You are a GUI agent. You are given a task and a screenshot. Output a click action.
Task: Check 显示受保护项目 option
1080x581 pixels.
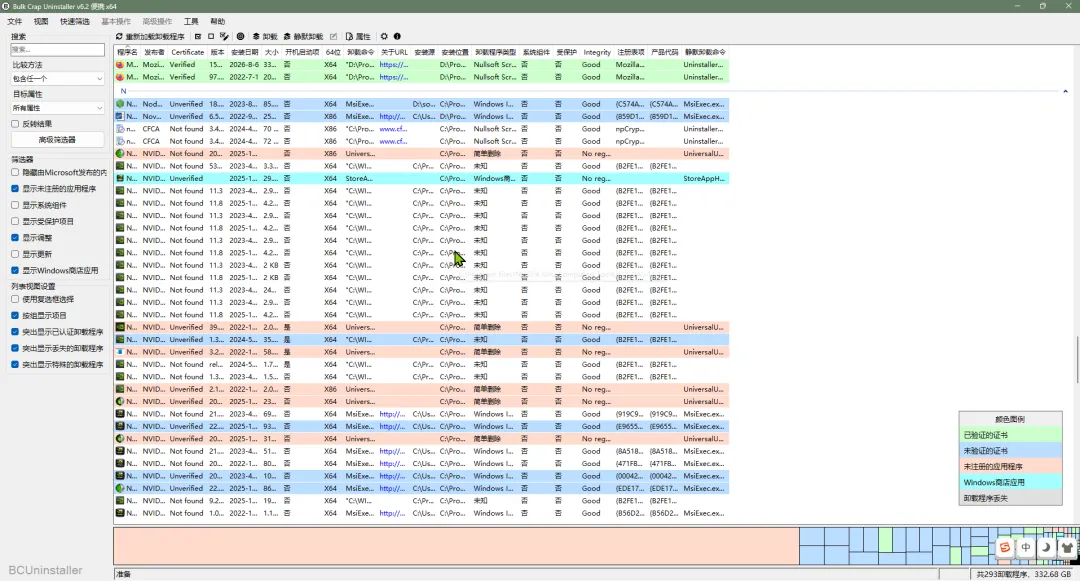coord(15,222)
